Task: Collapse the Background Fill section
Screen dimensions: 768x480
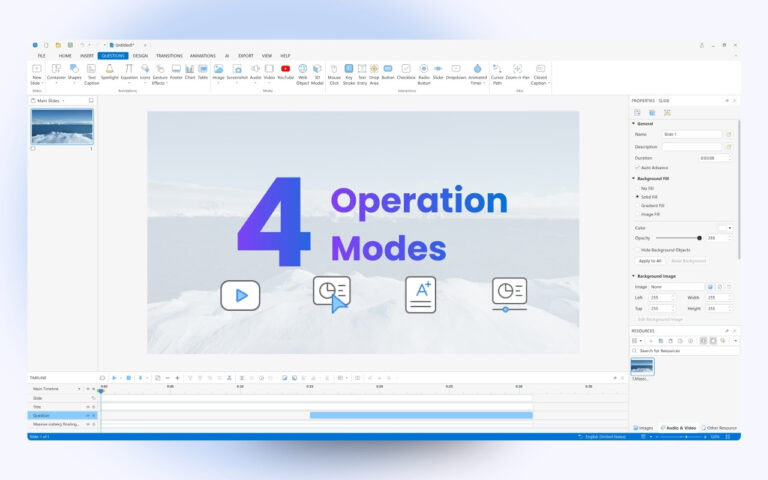Action: (x=633, y=179)
